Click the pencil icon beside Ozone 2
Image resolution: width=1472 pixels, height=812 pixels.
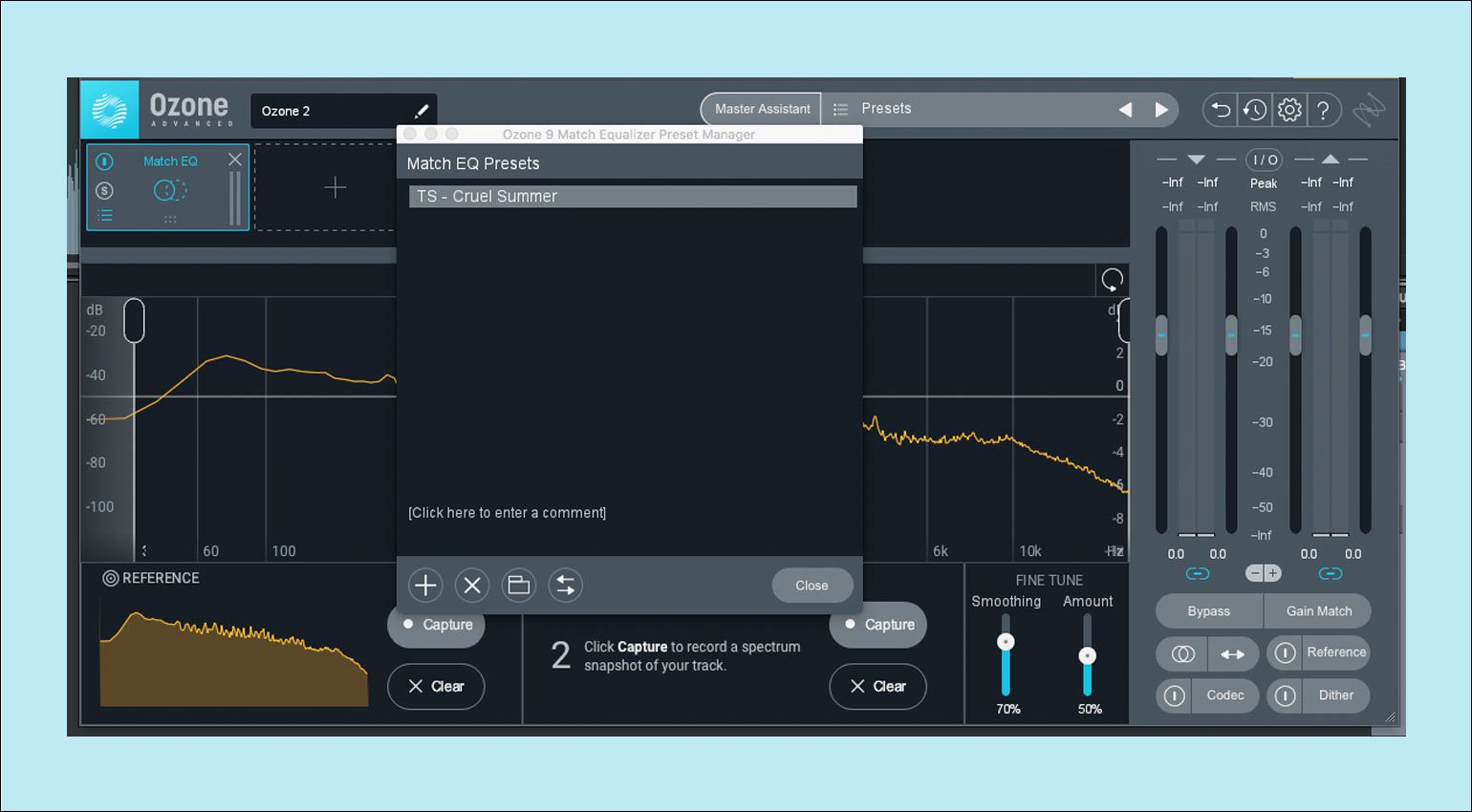click(x=421, y=111)
